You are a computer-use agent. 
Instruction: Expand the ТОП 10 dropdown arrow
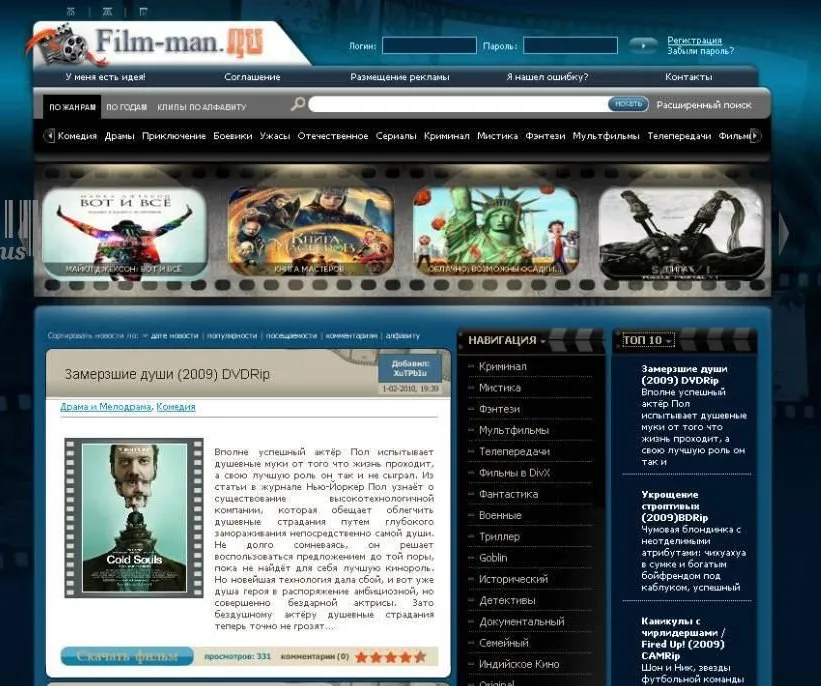(669, 341)
